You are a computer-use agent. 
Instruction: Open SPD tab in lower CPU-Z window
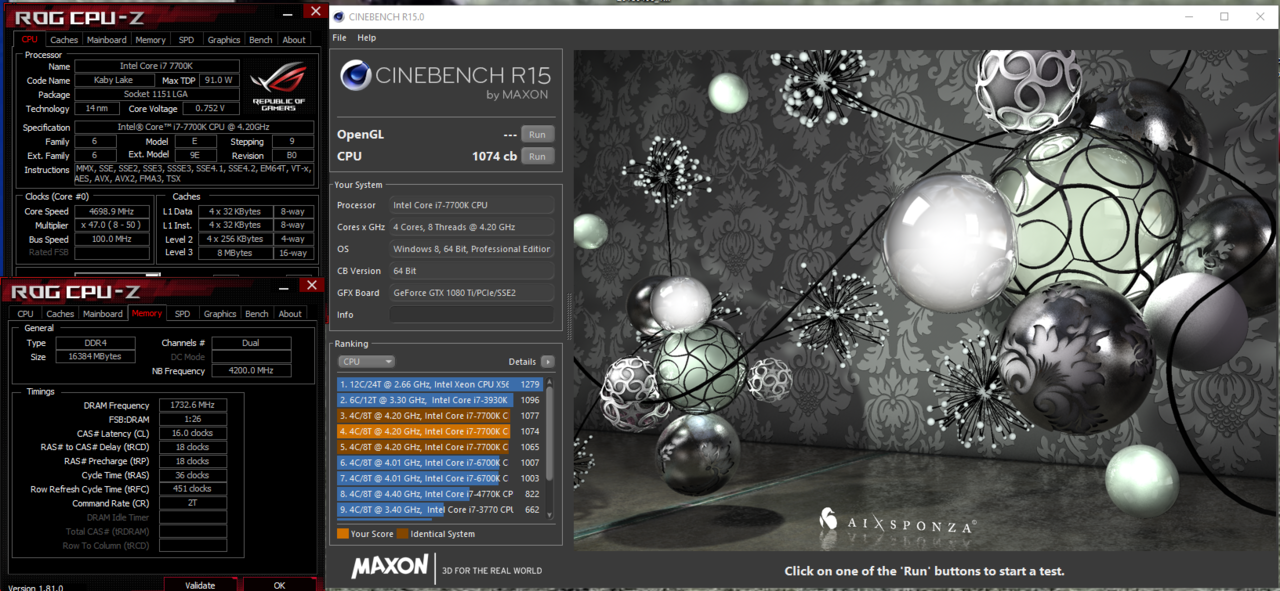coord(182,314)
